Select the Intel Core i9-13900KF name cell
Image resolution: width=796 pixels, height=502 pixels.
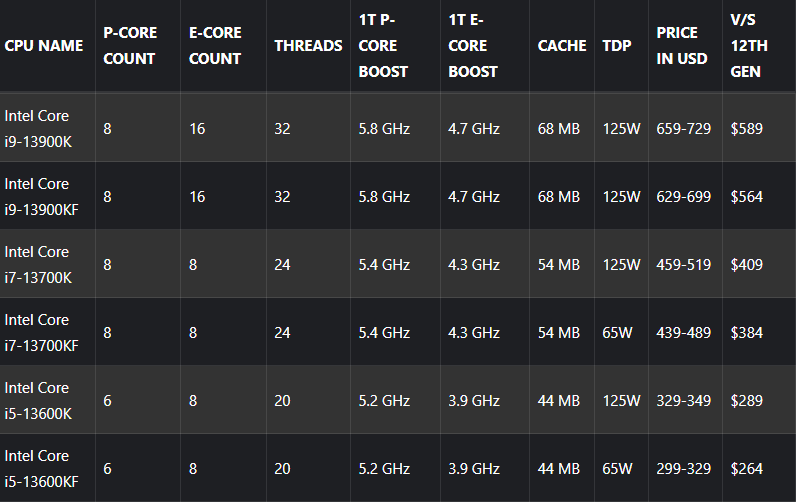click(42, 196)
